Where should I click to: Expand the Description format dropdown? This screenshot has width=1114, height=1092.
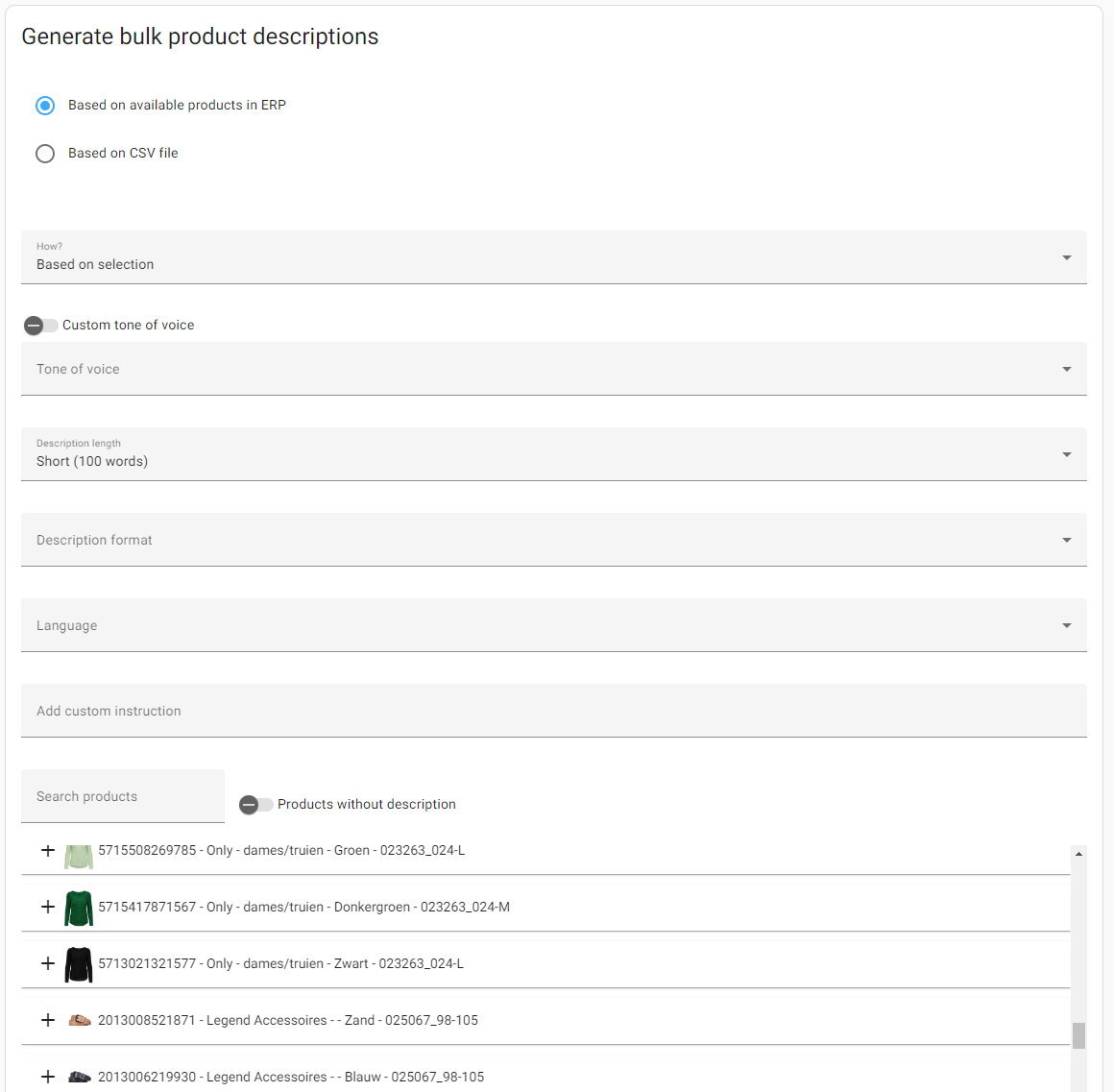[x=553, y=540]
